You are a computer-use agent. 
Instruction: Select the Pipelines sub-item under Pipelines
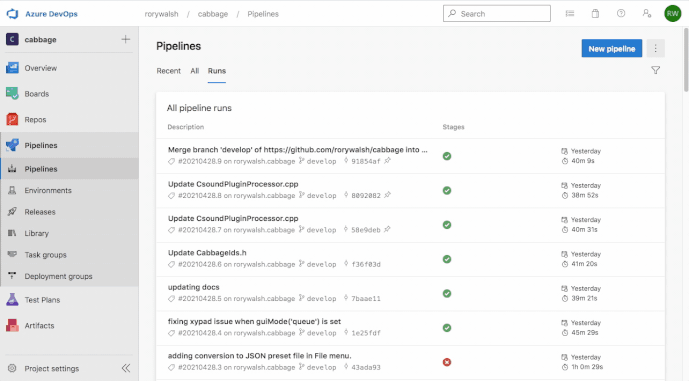pos(69,169)
